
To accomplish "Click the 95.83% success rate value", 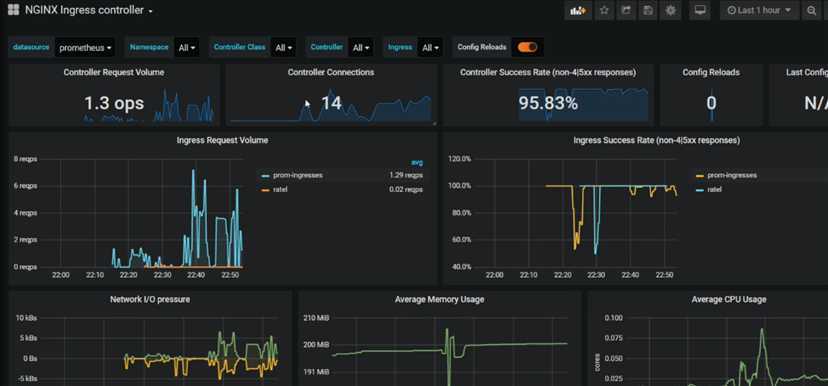I will (x=548, y=103).
